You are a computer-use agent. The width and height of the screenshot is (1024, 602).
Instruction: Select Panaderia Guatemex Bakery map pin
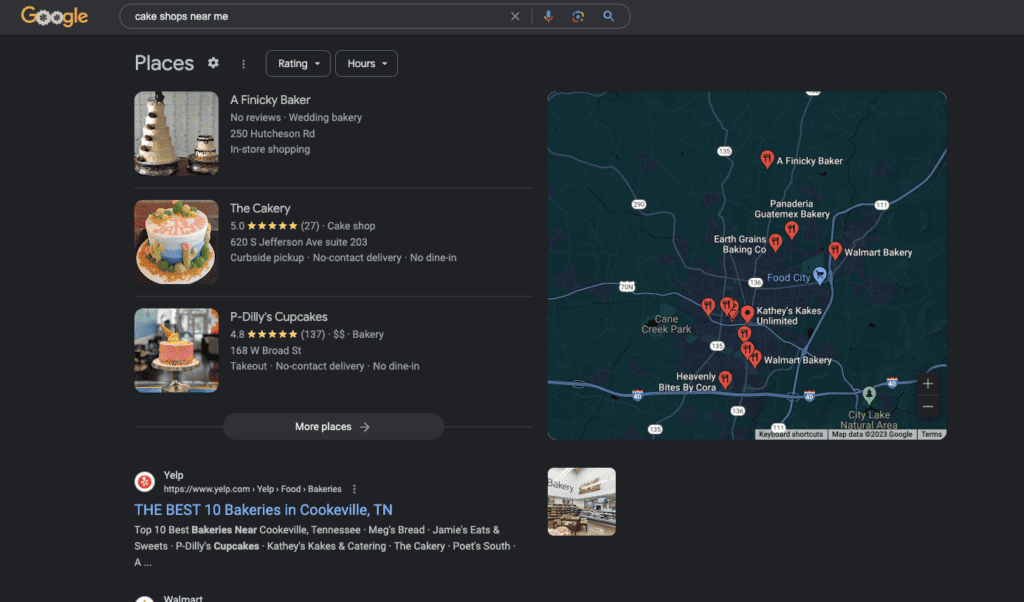click(x=792, y=230)
